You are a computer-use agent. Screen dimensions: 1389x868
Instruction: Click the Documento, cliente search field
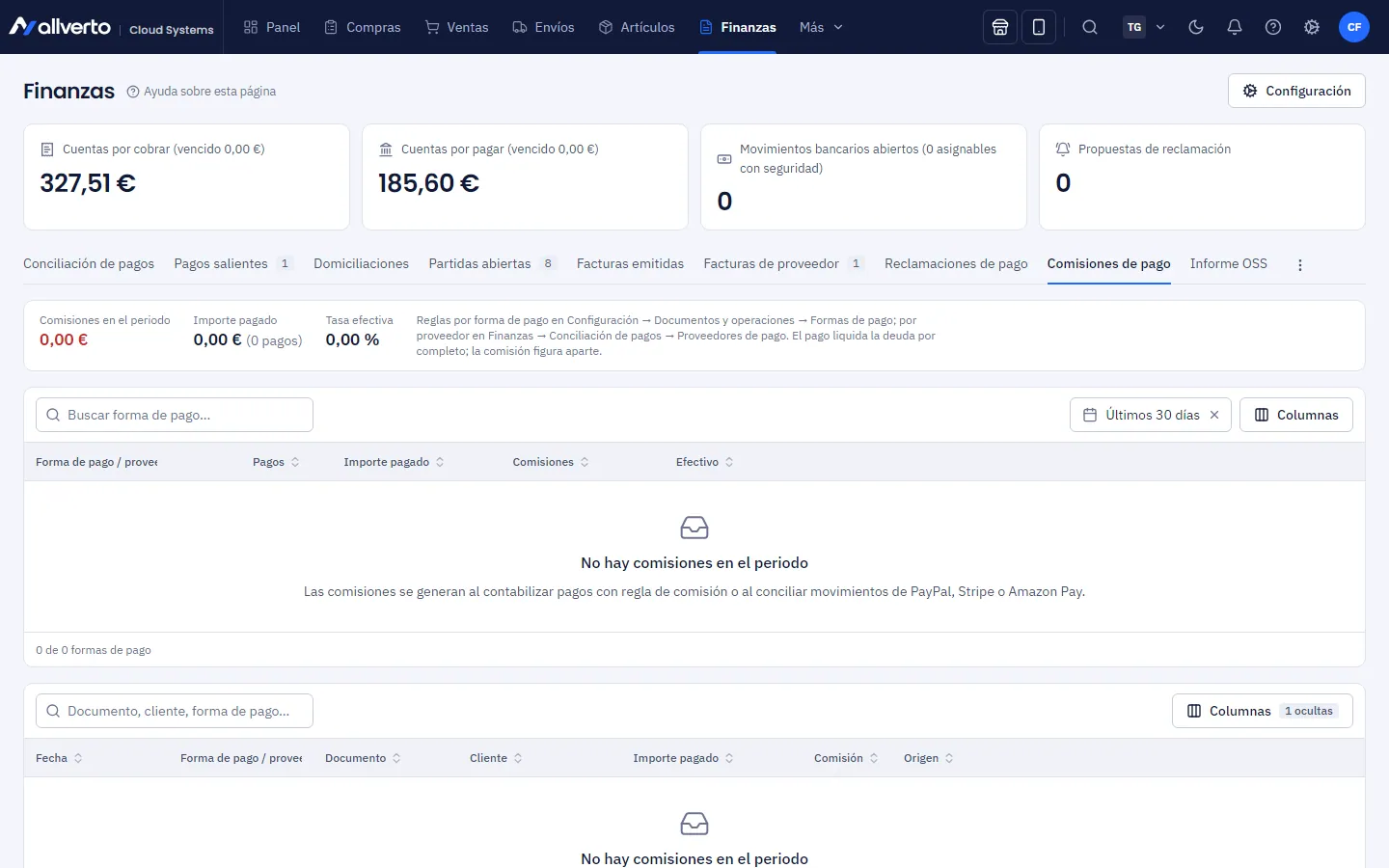click(175, 711)
